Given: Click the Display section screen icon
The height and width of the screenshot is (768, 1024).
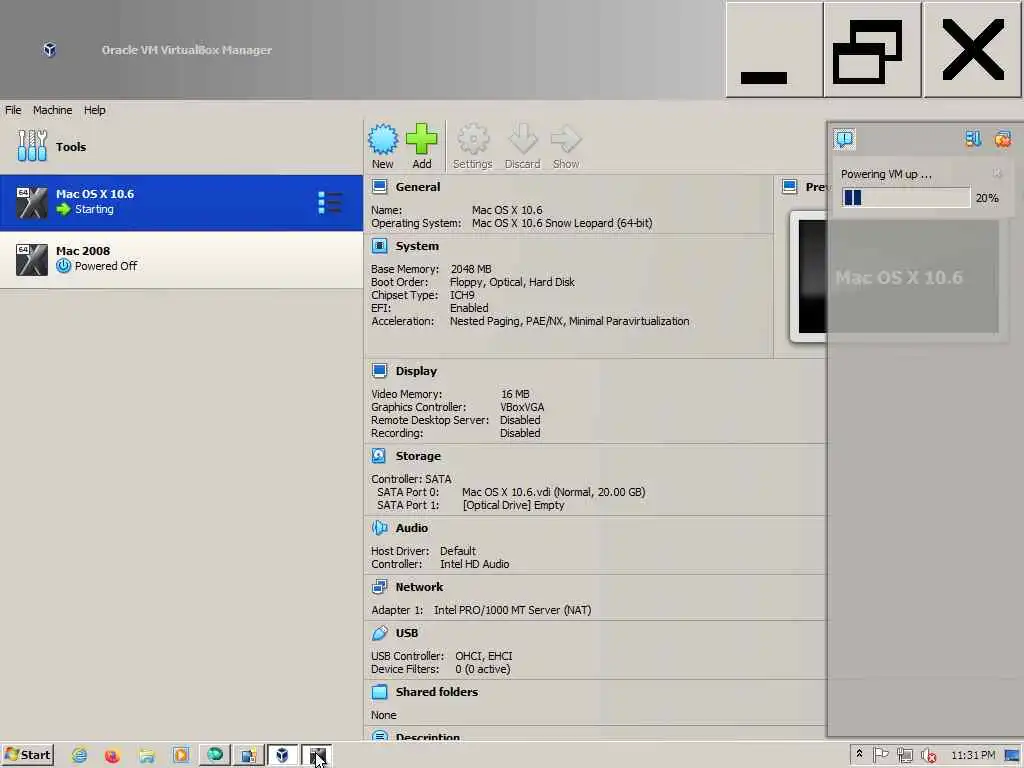Looking at the screenshot, I should pyautogui.click(x=379, y=371).
